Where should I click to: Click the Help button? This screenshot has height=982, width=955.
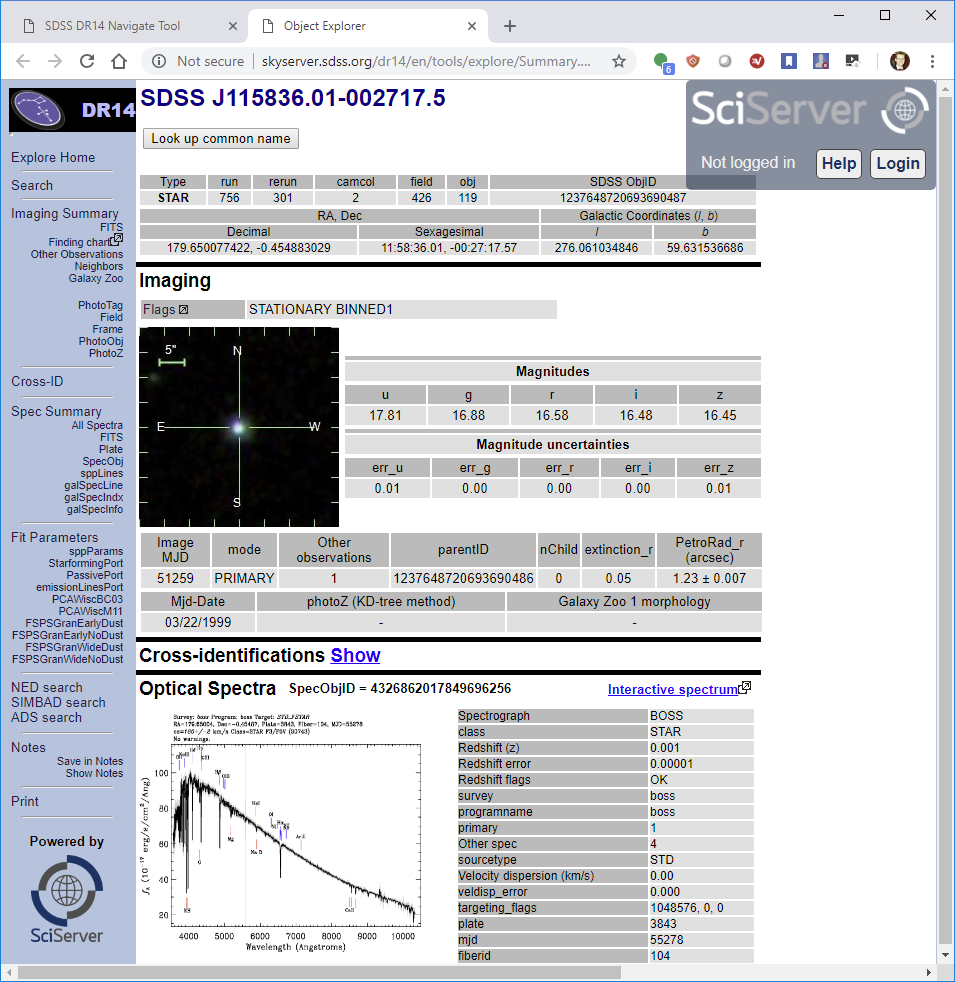839,163
